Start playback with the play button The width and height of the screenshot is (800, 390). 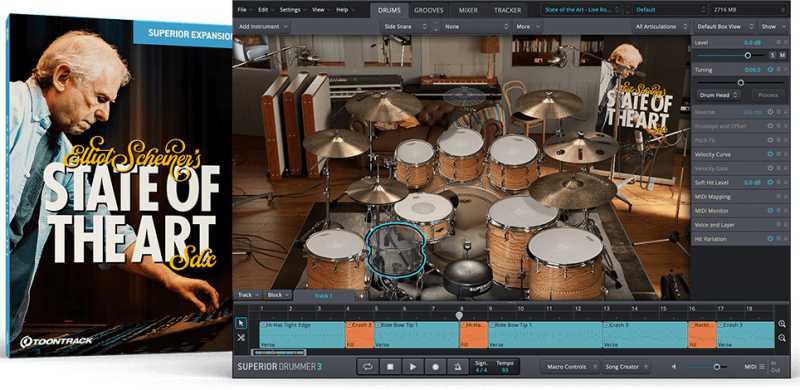[413, 367]
